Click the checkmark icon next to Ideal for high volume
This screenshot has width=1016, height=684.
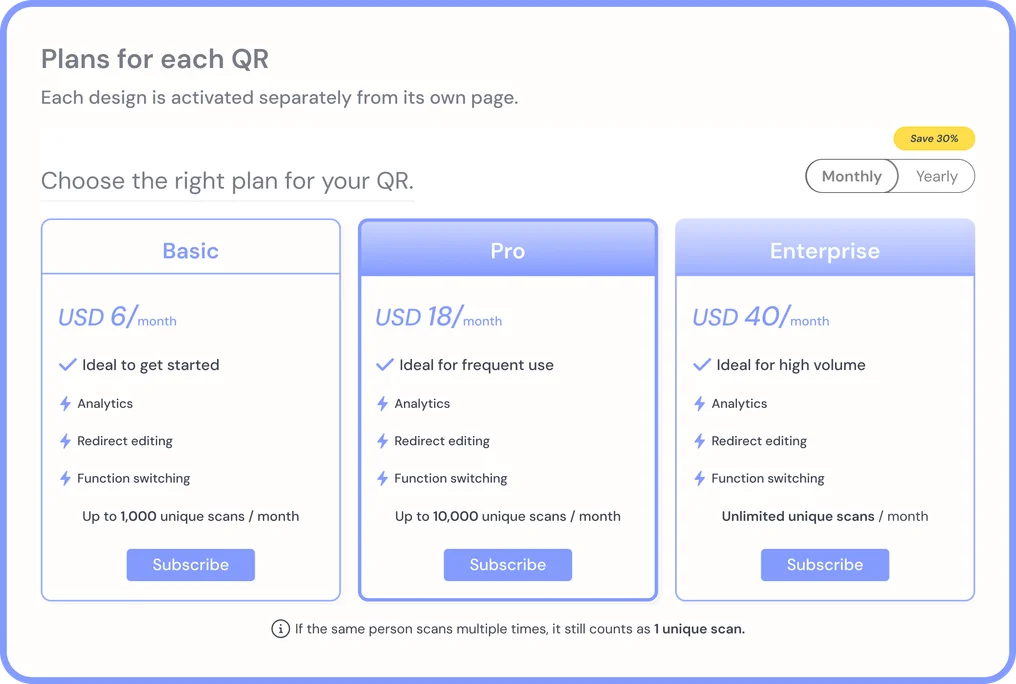pos(702,365)
